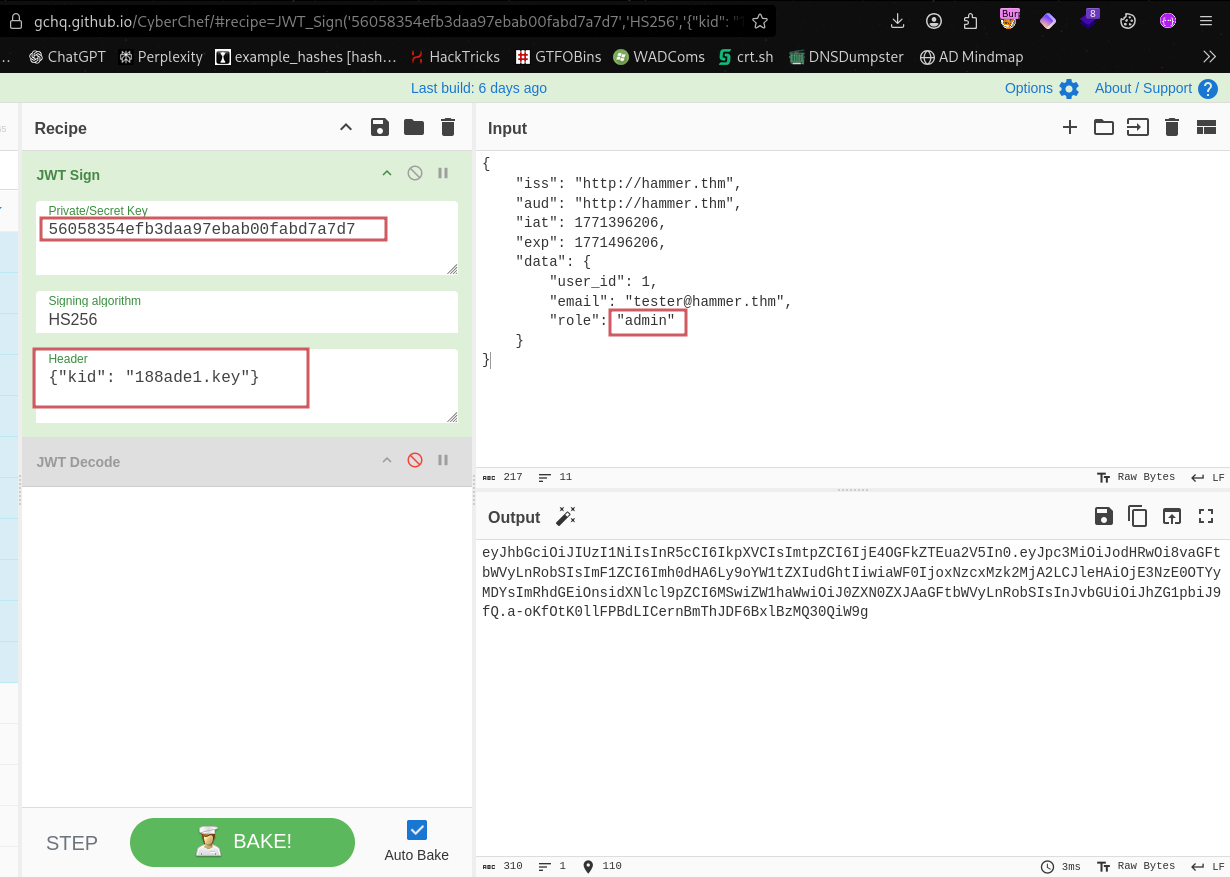Image resolution: width=1230 pixels, height=877 pixels.
Task: Open the GTFOBins bookmark
Action: 558,57
